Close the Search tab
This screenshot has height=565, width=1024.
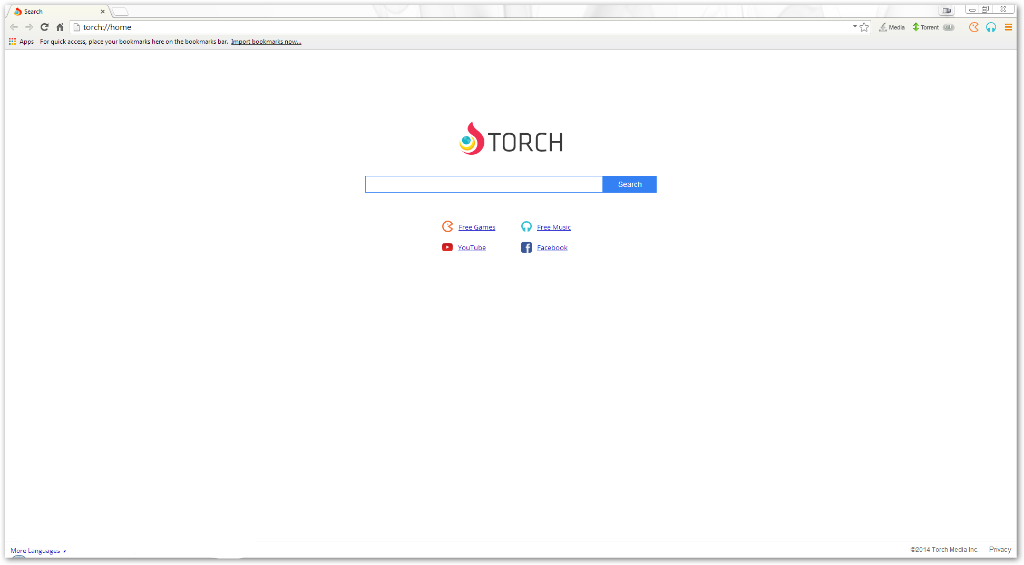[103, 12]
